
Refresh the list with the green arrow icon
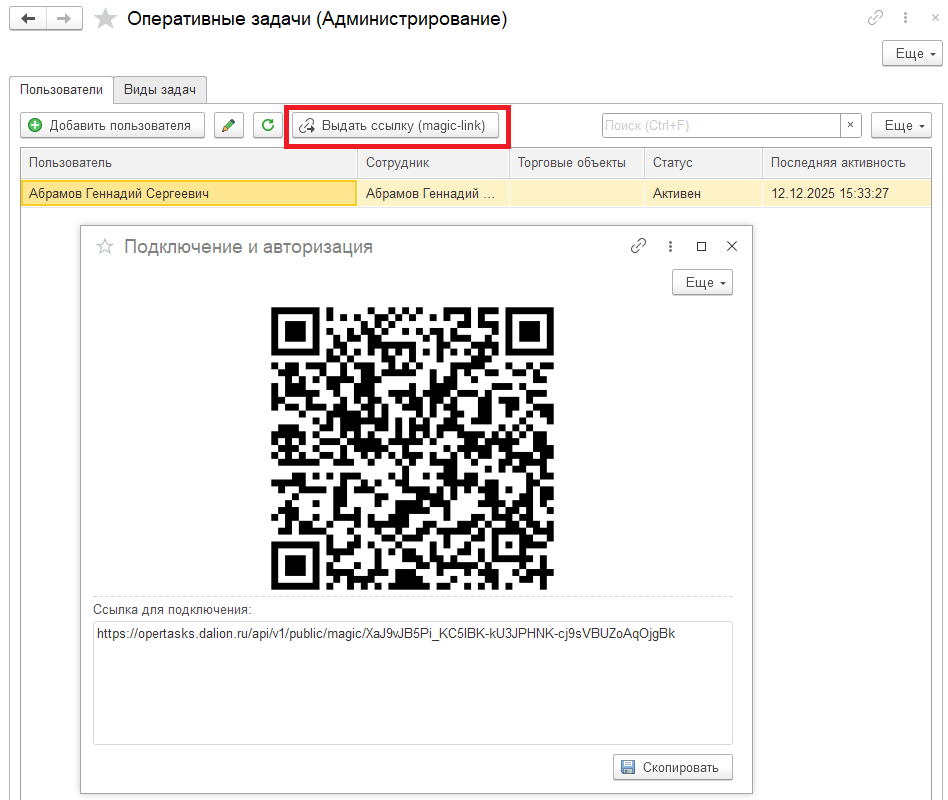pos(268,125)
